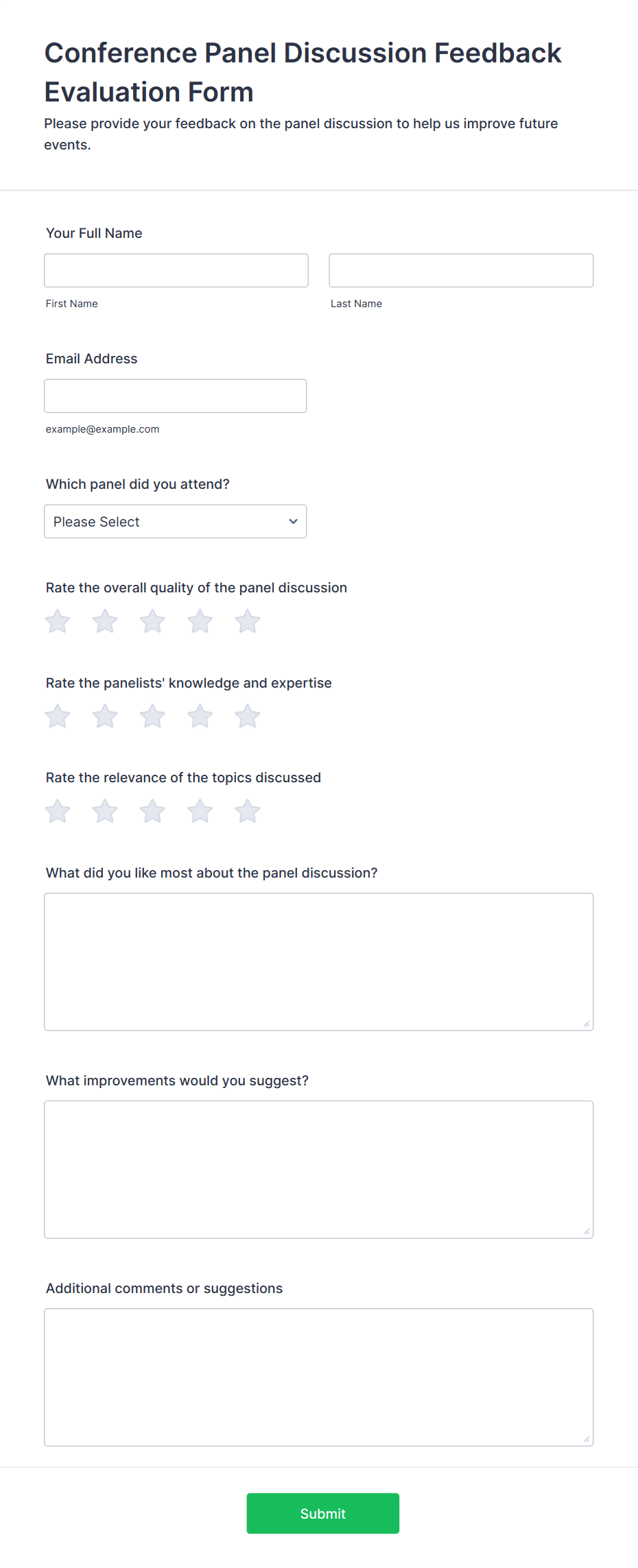Image resolution: width=638 pixels, height=1568 pixels.
Task: Give overall quality a one-star rating
Action: tap(58, 622)
